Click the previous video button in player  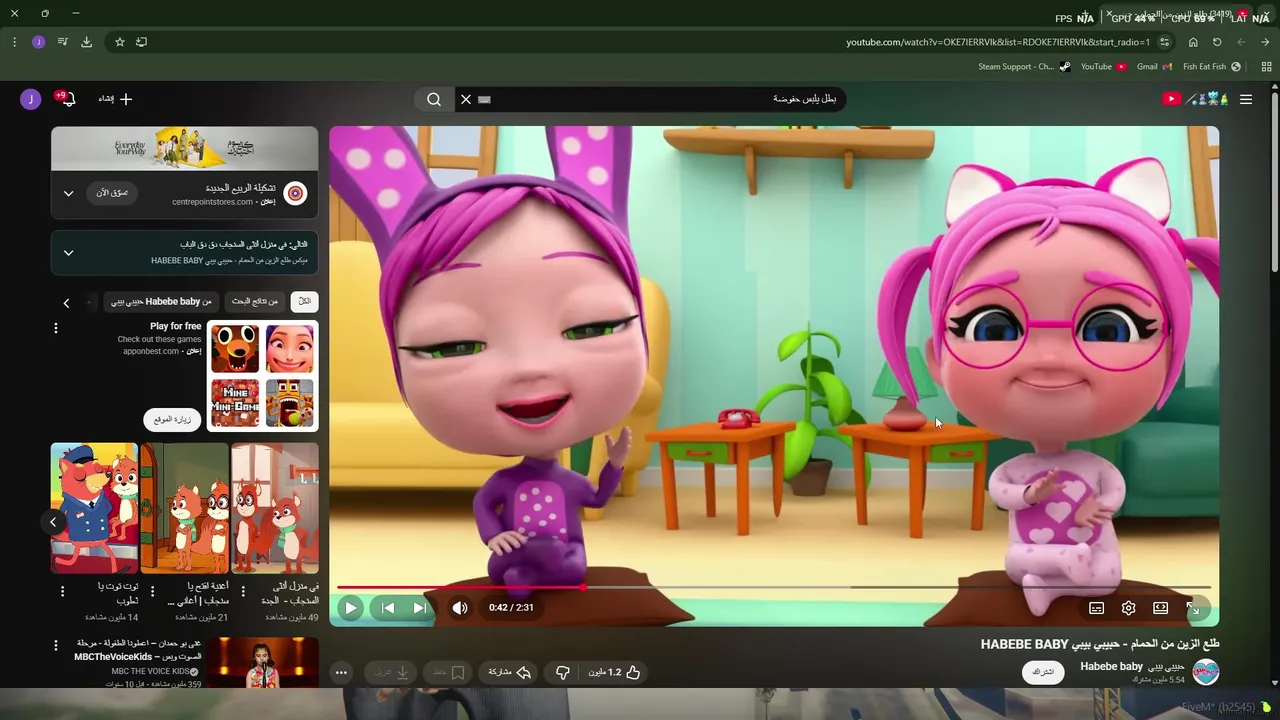[x=387, y=607]
